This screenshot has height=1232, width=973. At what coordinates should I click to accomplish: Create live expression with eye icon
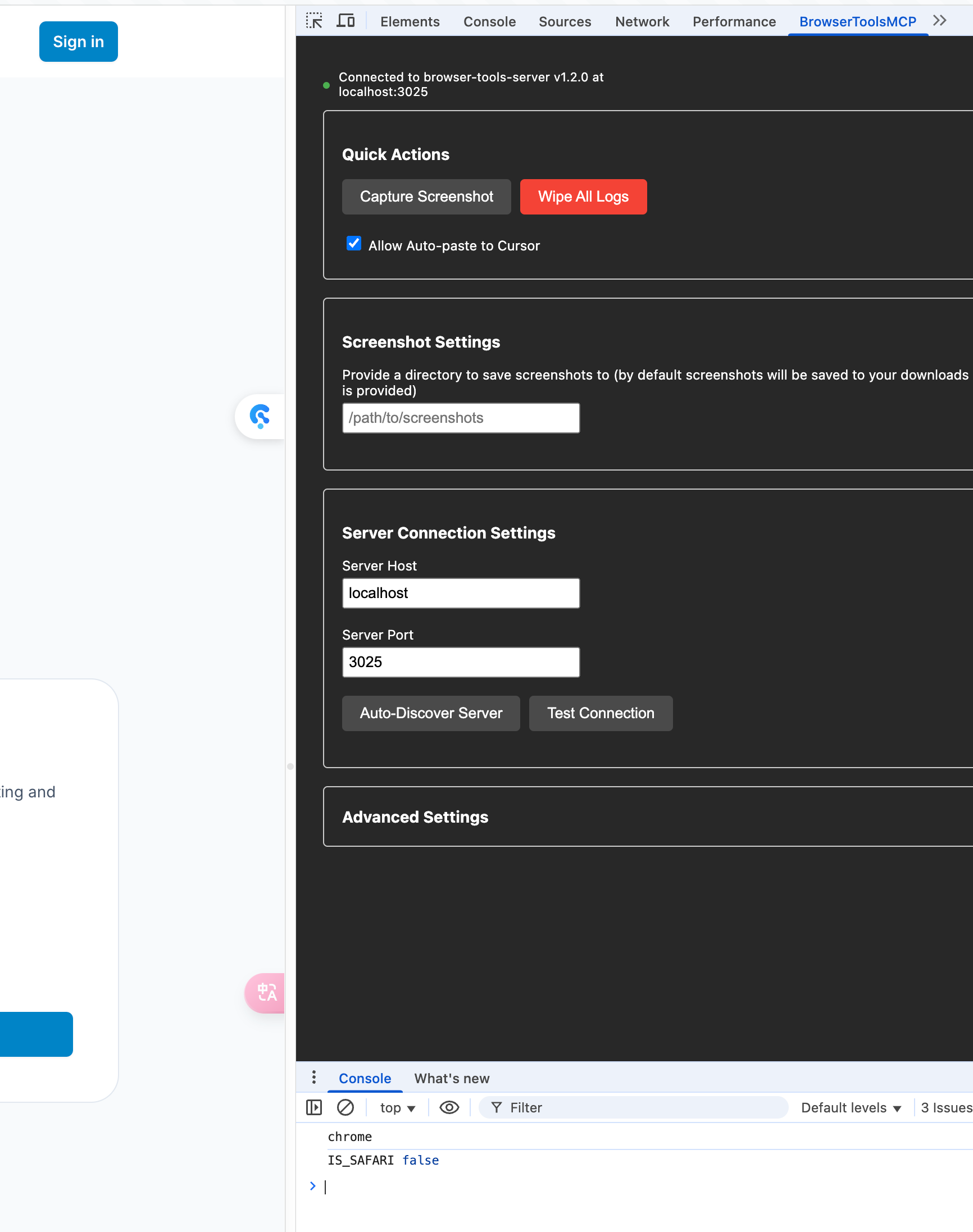[x=449, y=1107]
